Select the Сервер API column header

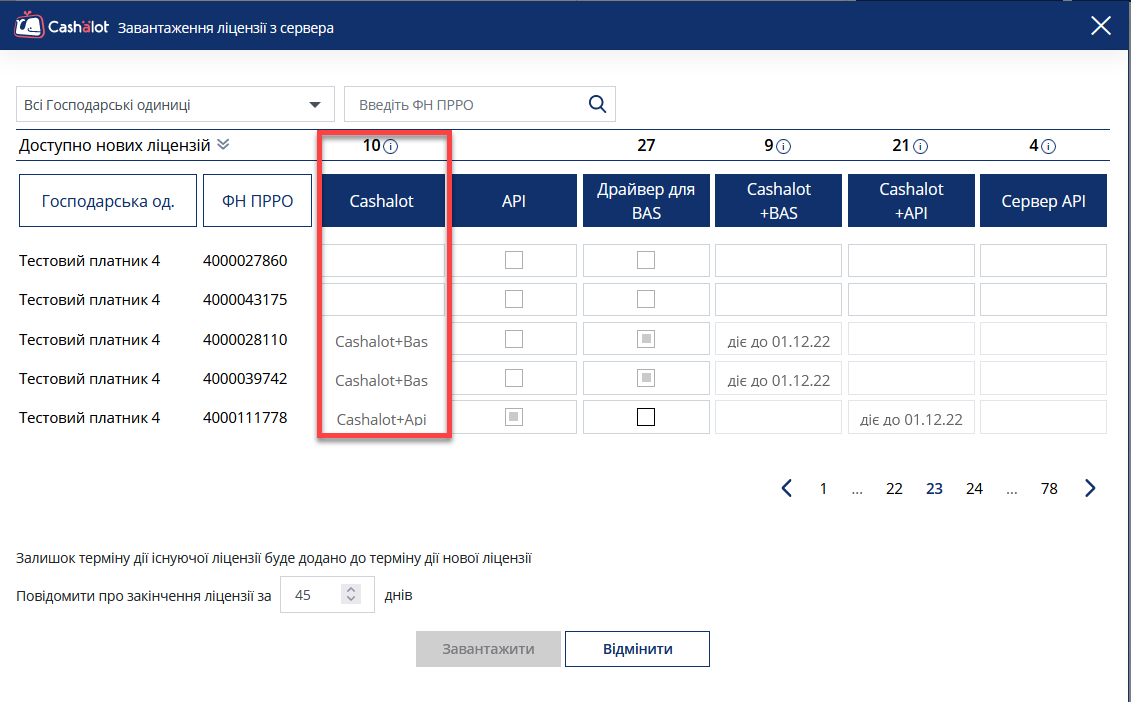pyautogui.click(x=1043, y=201)
